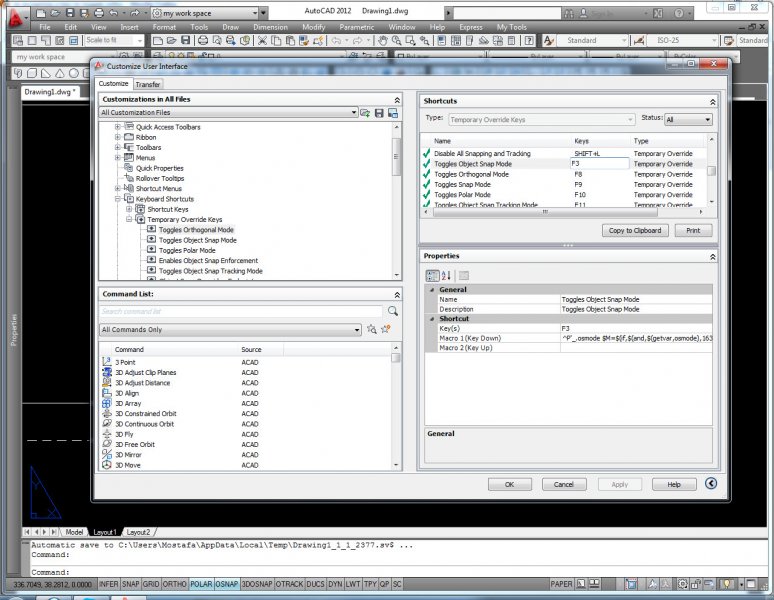Open the All Commands Only filter dropdown
The width and height of the screenshot is (774, 600).
tap(230, 329)
